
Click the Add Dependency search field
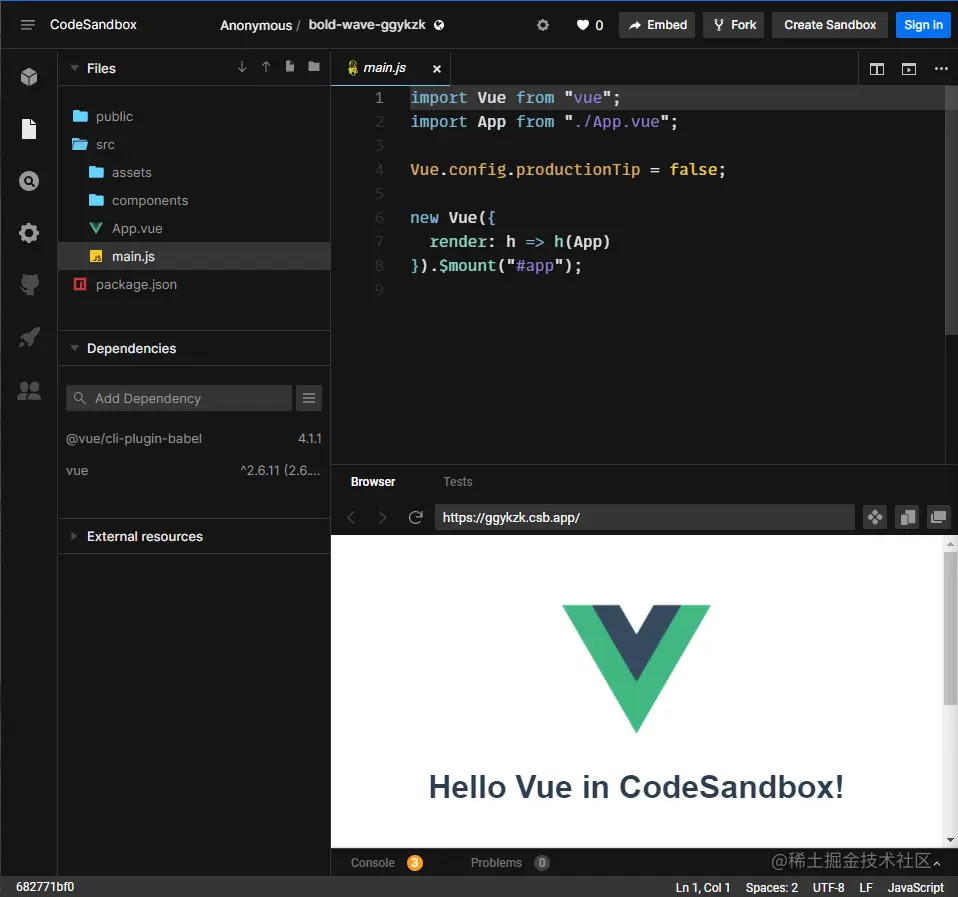click(178, 398)
